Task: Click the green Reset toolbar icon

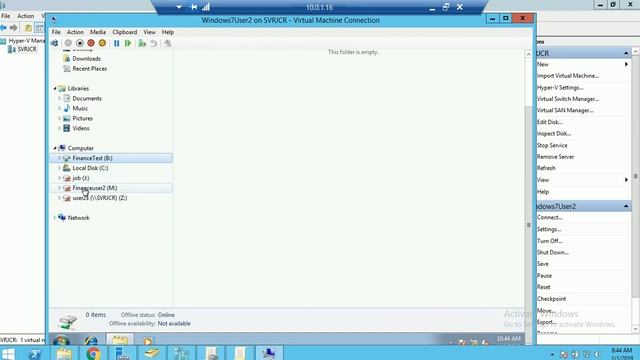Action: tap(128, 43)
